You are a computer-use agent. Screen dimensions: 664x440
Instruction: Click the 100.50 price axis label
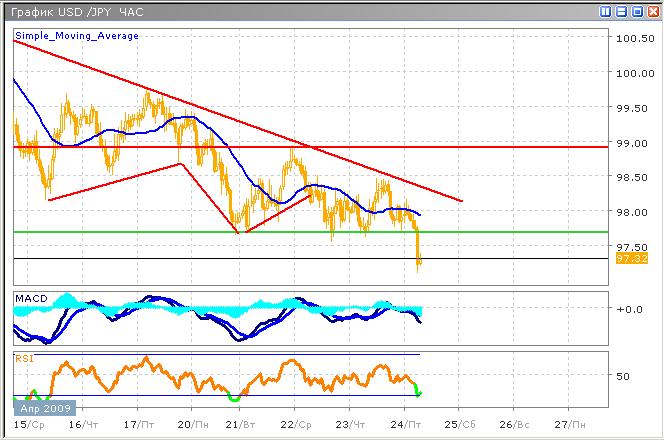pyautogui.click(x=635, y=39)
